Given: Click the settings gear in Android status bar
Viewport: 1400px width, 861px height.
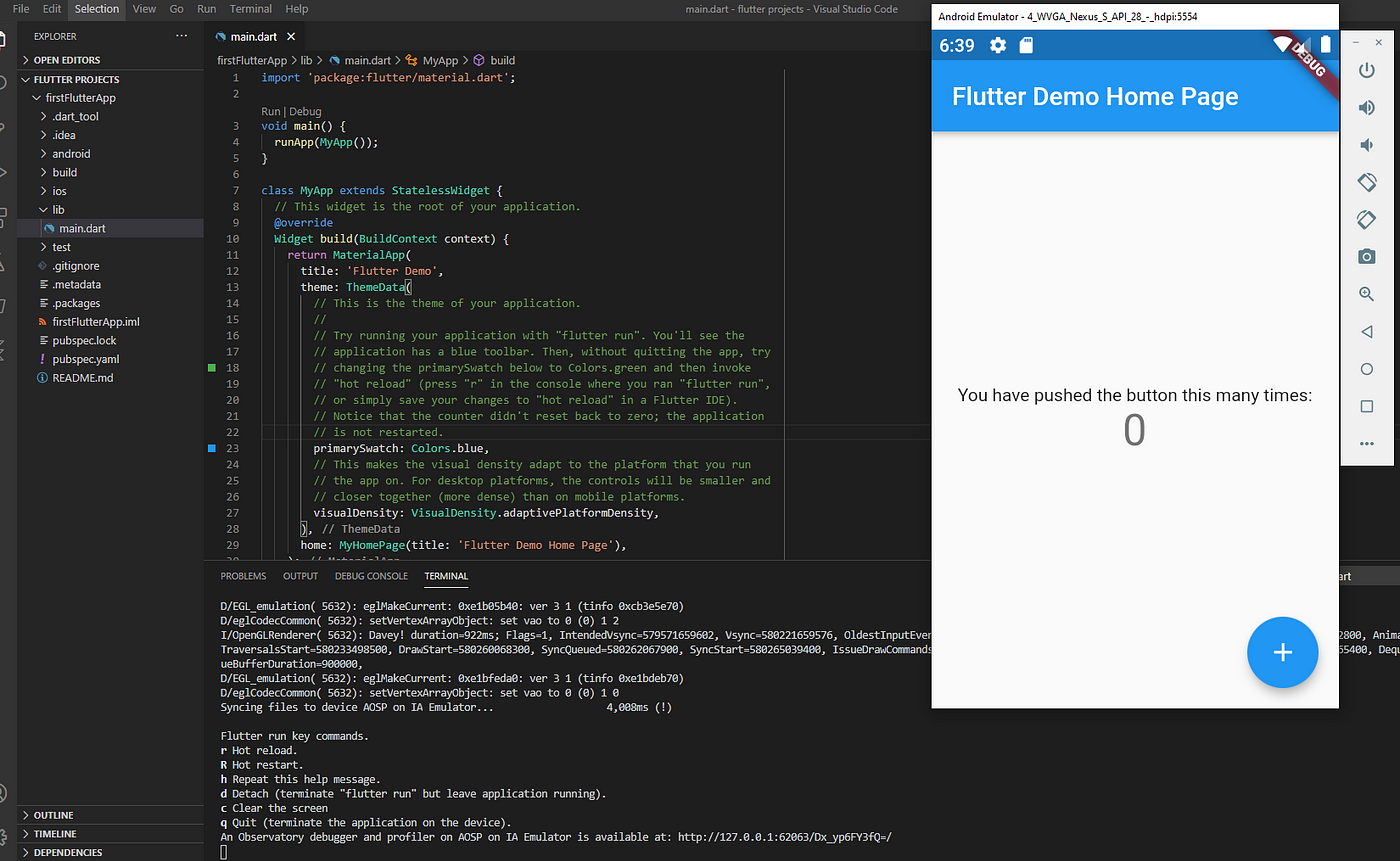Looking at the screenshot, I should pos(997,45).
